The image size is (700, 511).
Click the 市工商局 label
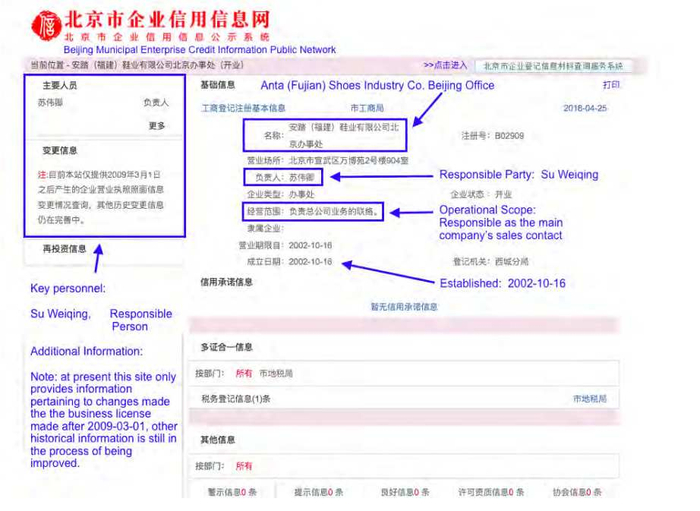367,108
